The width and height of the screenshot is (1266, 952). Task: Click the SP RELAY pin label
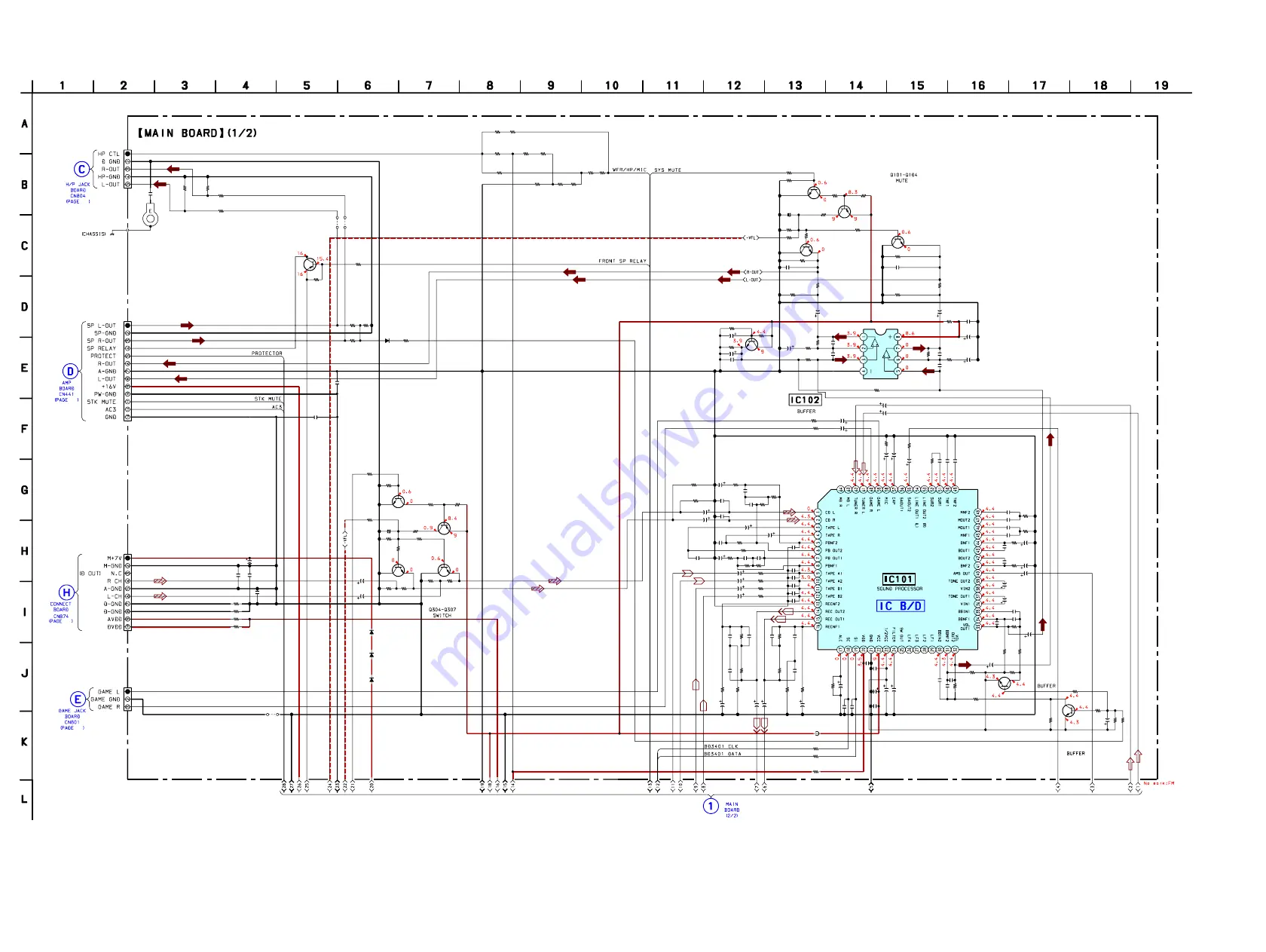(x=102, y=348)
